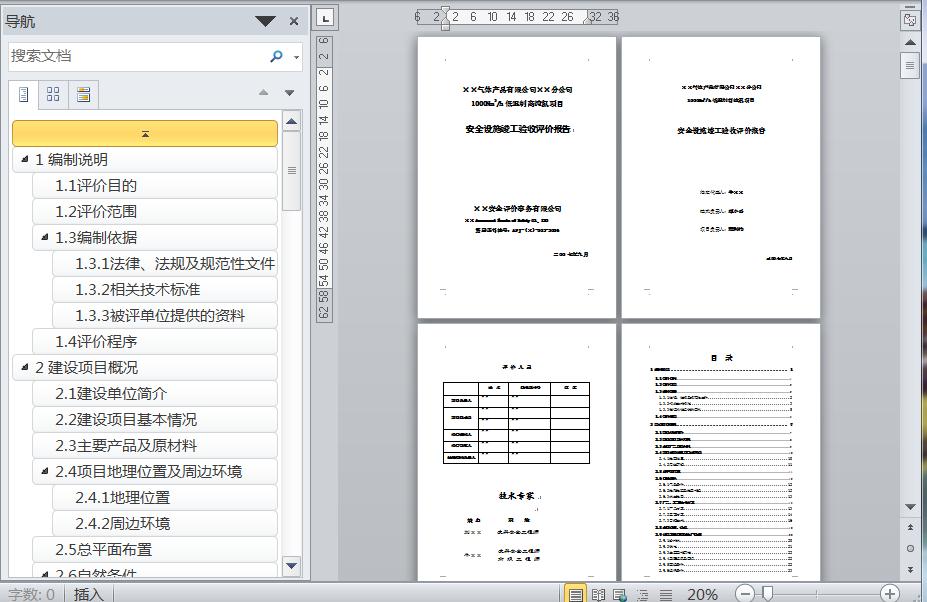
Task: Jump to '2.4.1地理位置' heading
Action: (x=165, y=498)
